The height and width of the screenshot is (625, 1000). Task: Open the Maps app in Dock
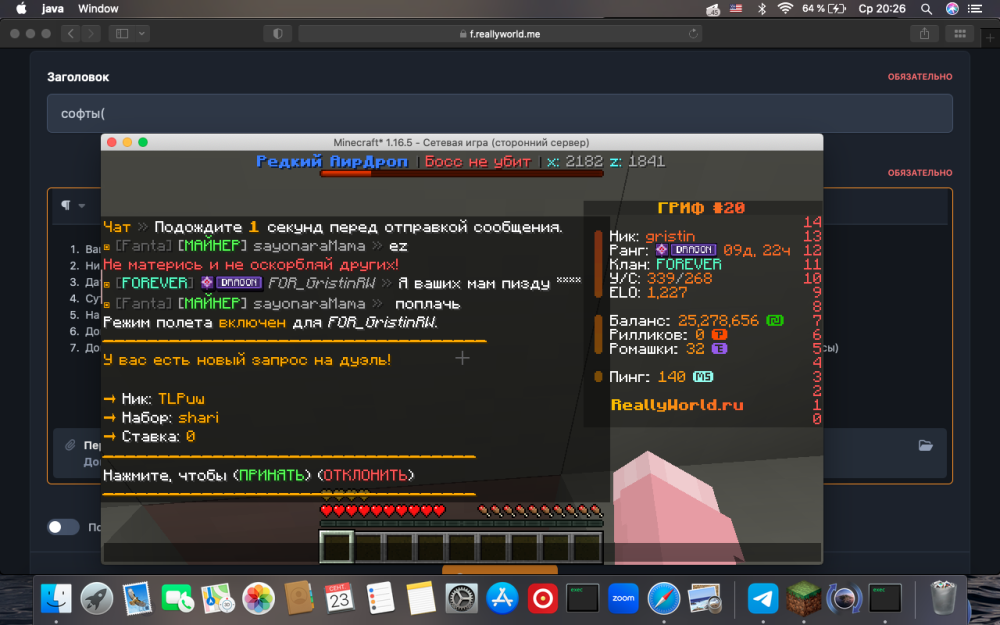click(218, 599)
